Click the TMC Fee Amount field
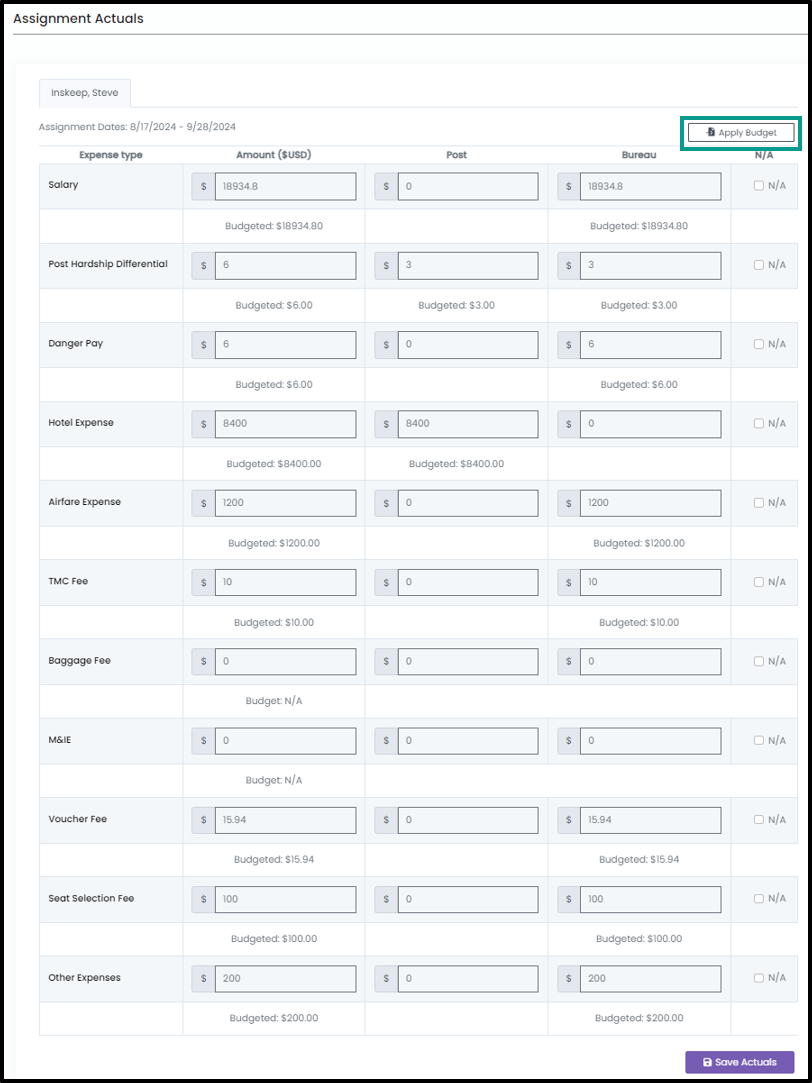Screen dimensions: 812x1083 (x=286, y=582)
